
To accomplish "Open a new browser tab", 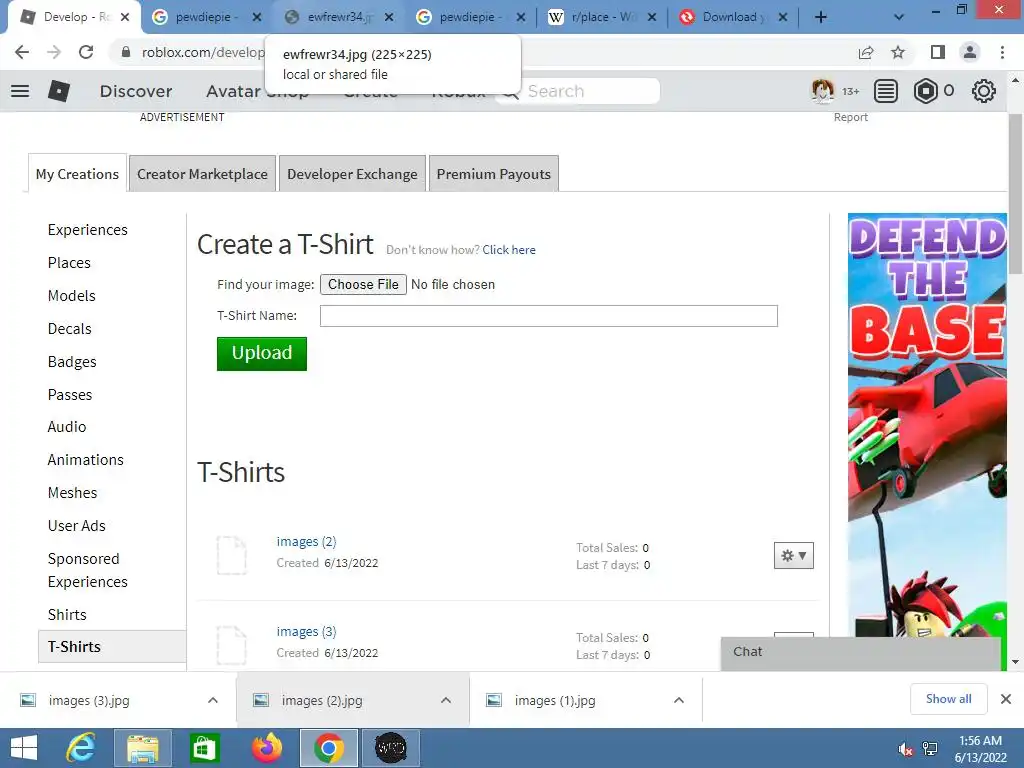I will point(821,17).
